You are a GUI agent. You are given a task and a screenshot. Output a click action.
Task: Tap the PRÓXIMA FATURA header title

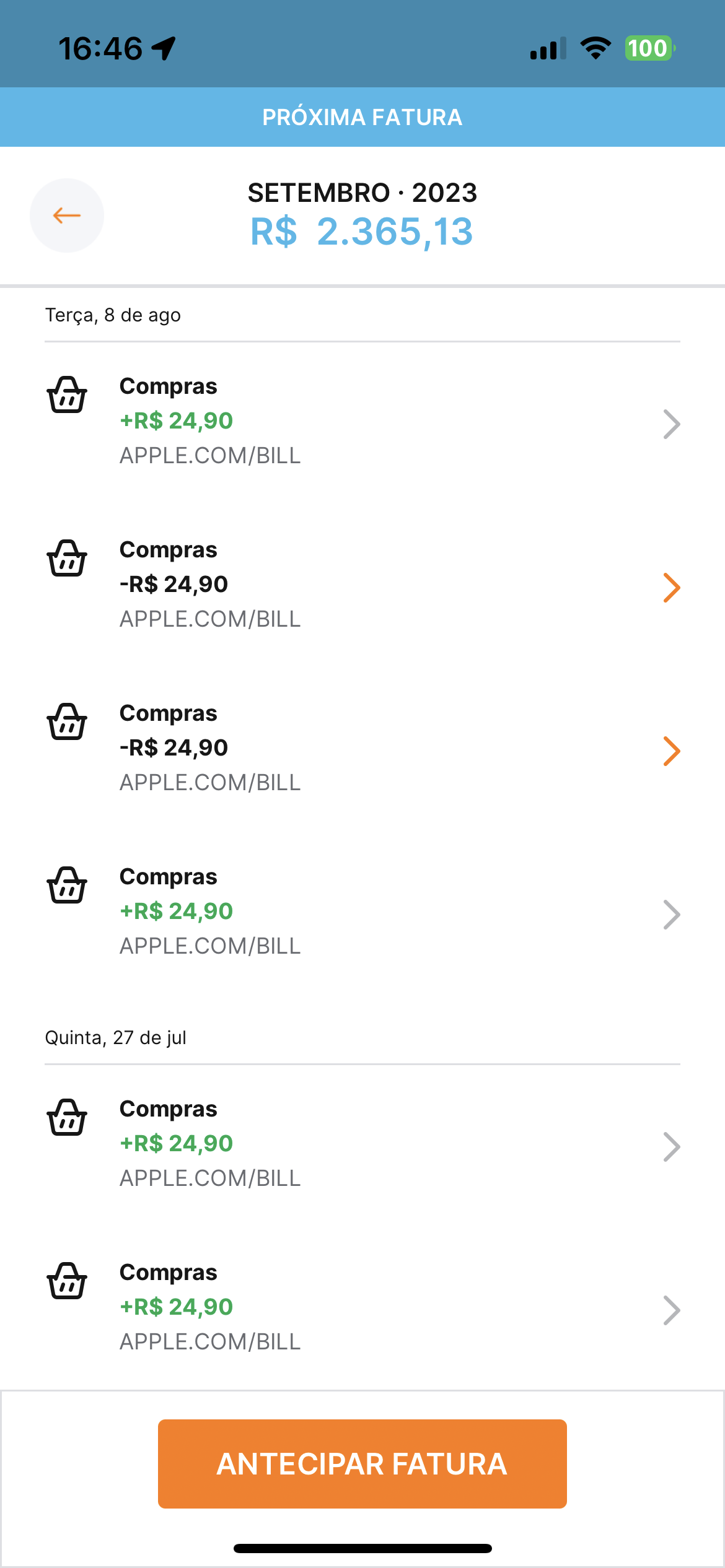[362, 117]
